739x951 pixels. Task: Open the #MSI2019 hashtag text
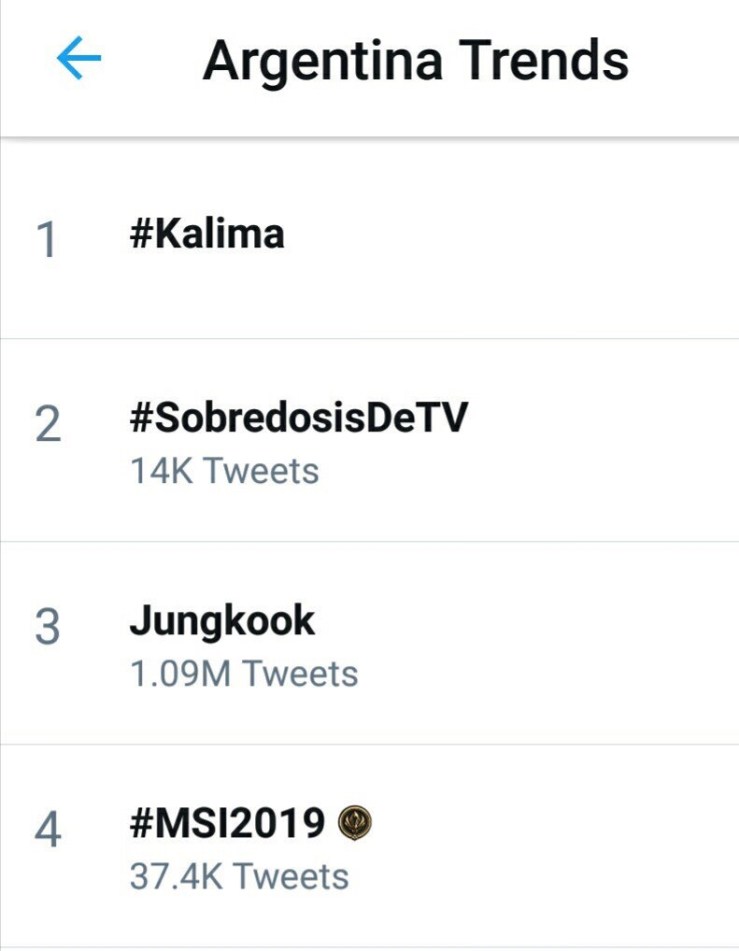[227, 824]
